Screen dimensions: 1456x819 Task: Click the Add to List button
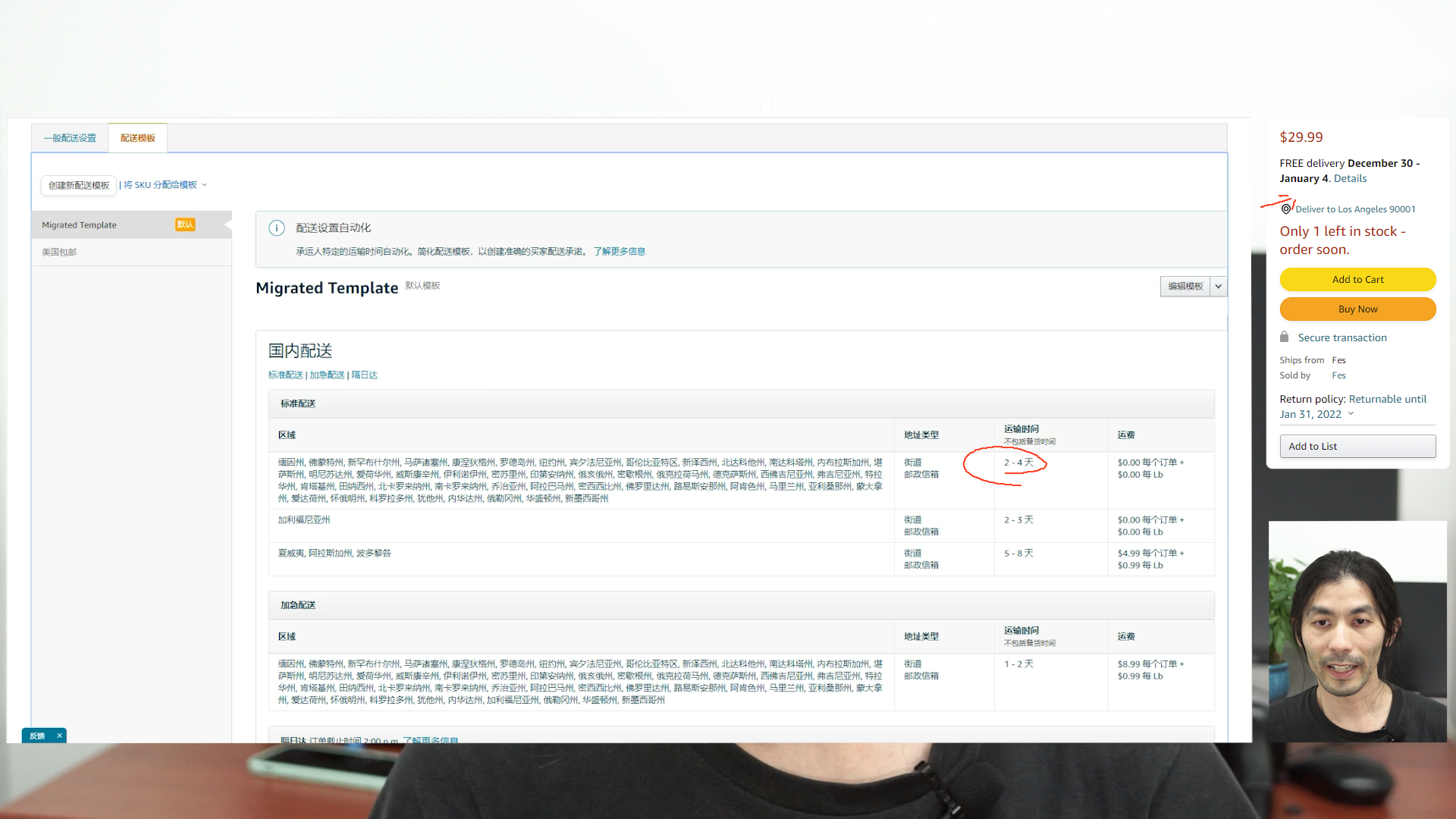pos(1357,446)
